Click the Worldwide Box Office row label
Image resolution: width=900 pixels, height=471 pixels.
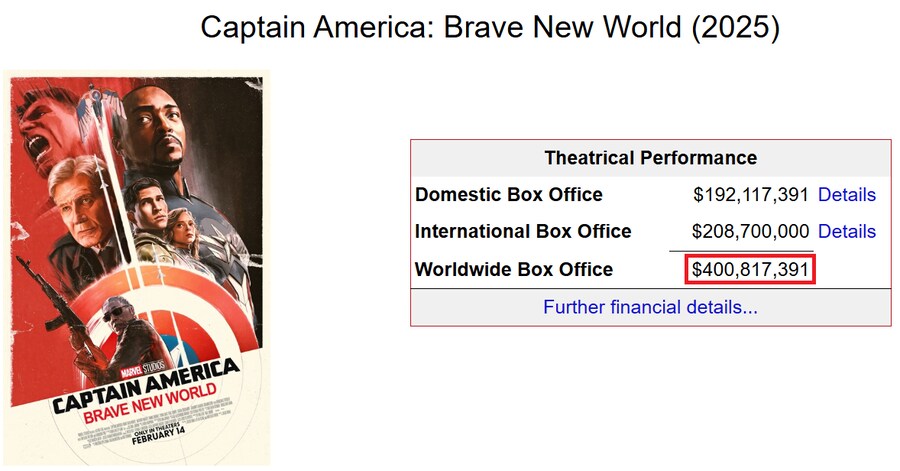[x=514, y=269]
